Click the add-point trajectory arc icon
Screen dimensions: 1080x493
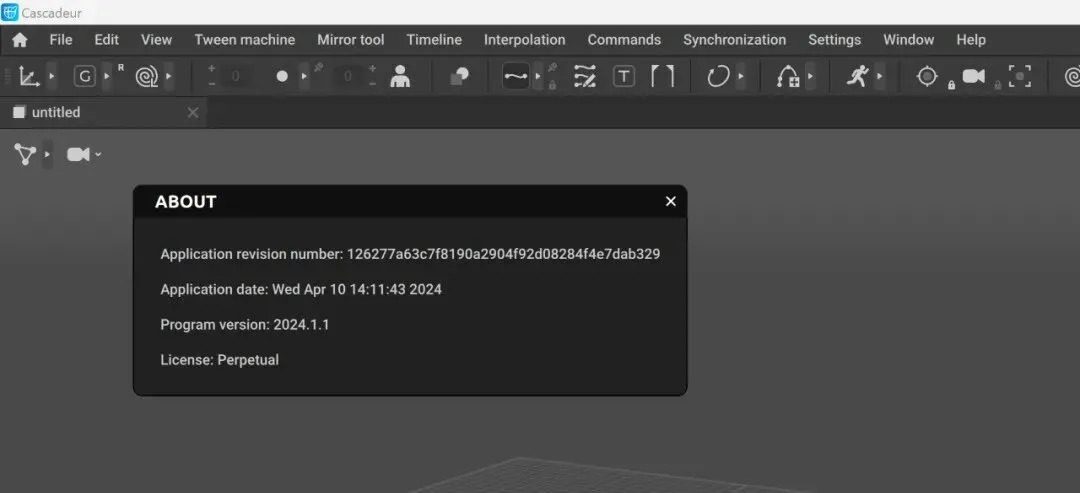788,76
